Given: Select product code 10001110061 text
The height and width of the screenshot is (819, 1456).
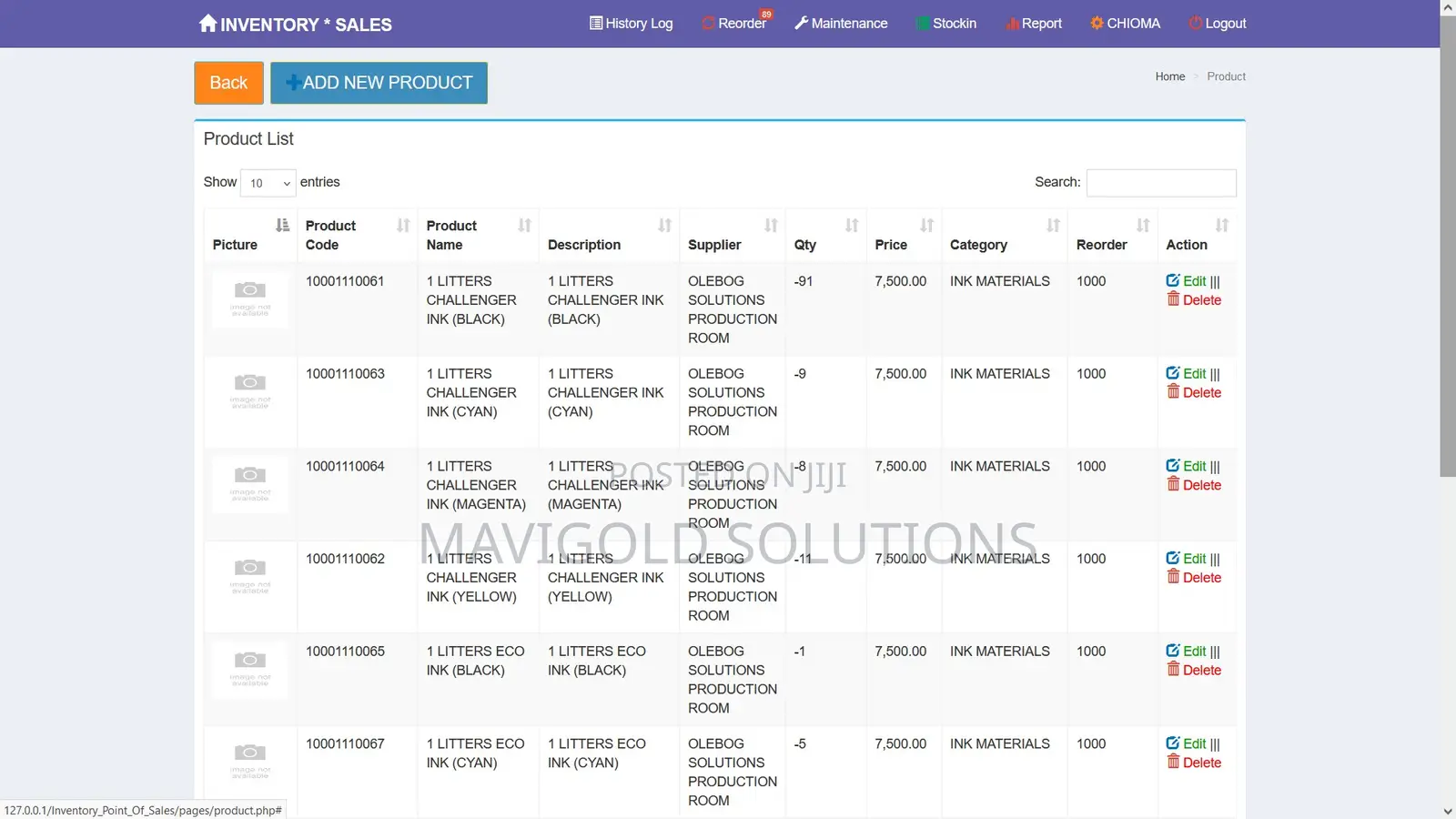Looking at the screenshot, I should tap(345, 281).
